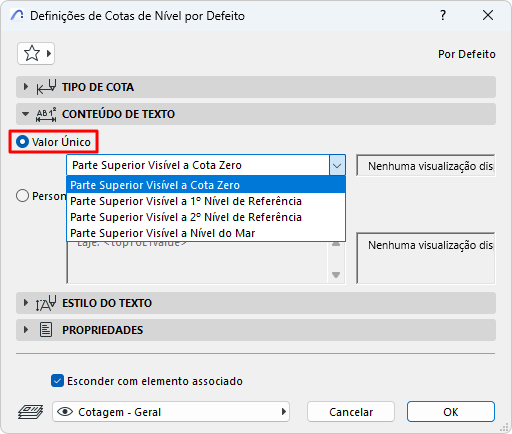This screenshot has height=434, width=512.
Task: Choose Parte Superior Visível a 1º Nível de Referência
Action: coord(206,201)
